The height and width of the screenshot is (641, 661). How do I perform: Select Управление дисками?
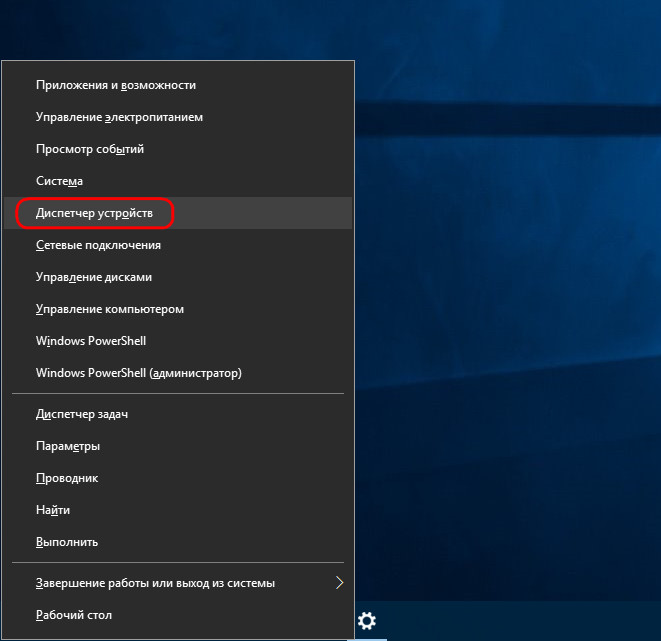[177, 277]
